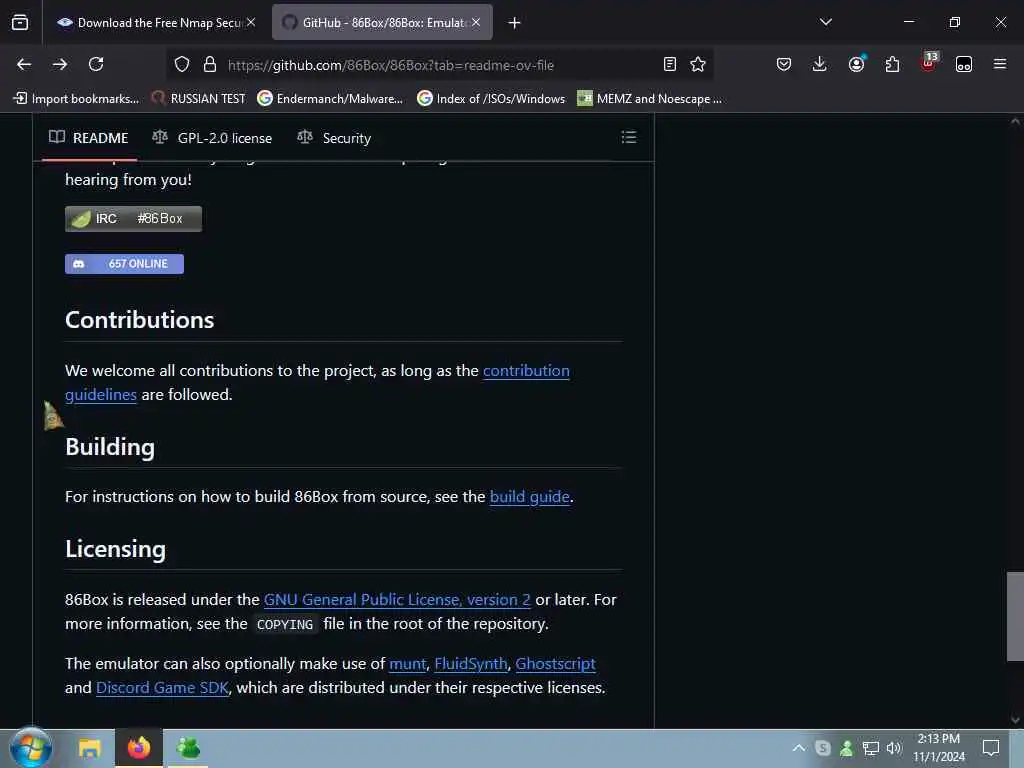Open taskbar clock showing 2:13 PM
Image resolution: width=1024 pixels, height=768 pixels.
point(938,748)
